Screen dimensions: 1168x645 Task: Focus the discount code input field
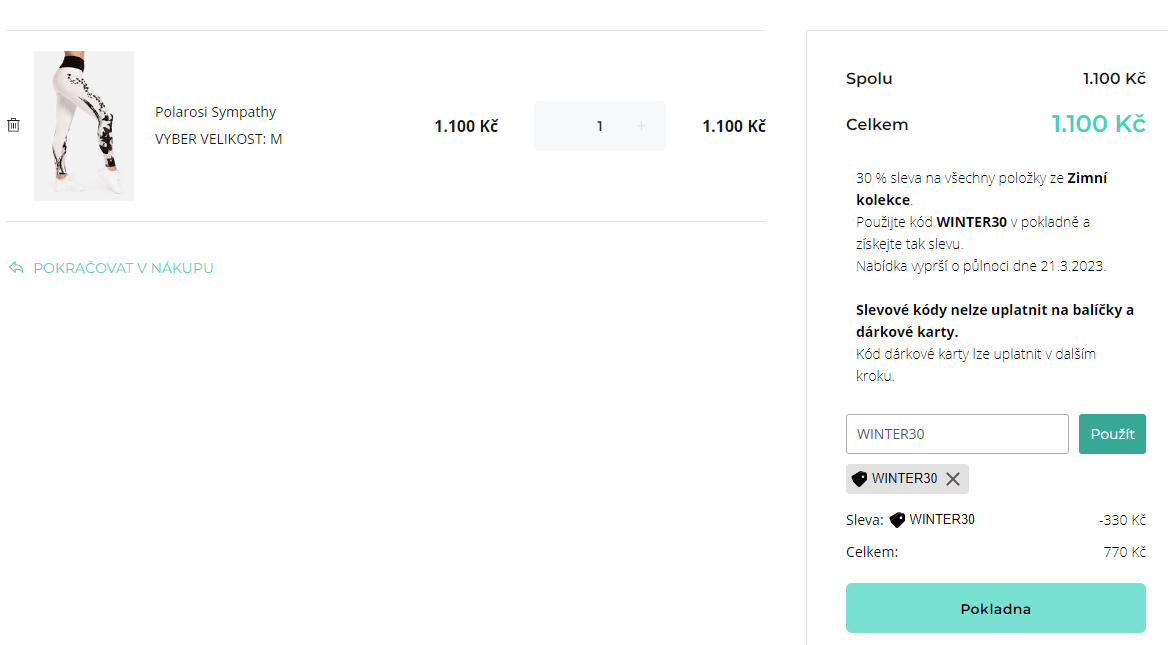coord(956,434)
